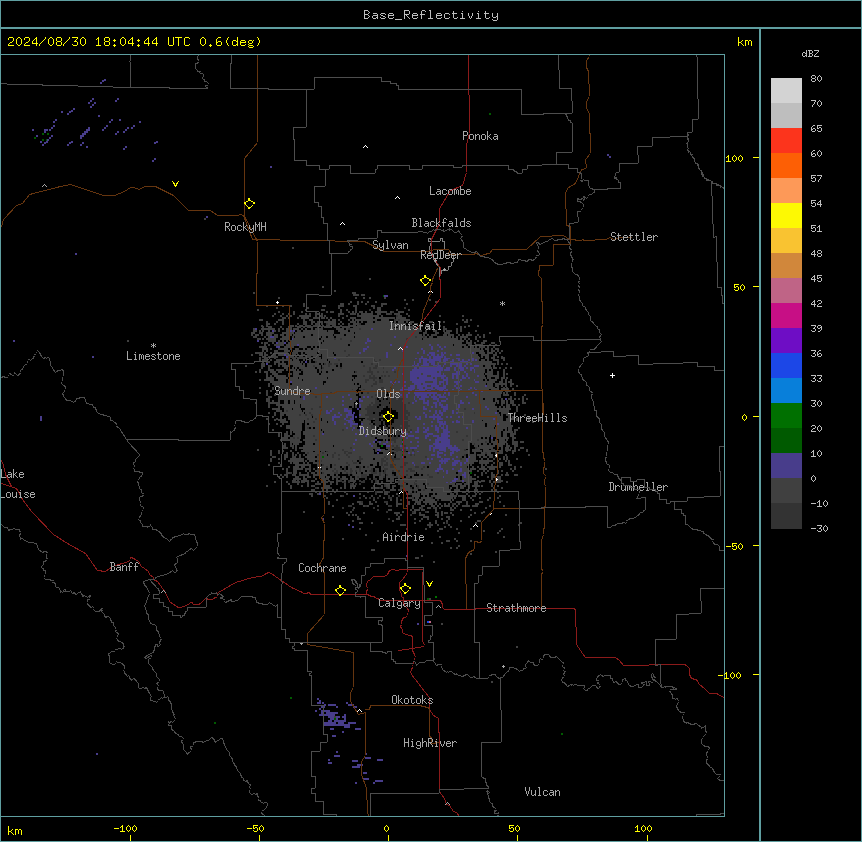Click the purple echo cluster west of Okotoks
Image resolution: width=862 pixels, height=842 pixels.
[x=334, y=715]
